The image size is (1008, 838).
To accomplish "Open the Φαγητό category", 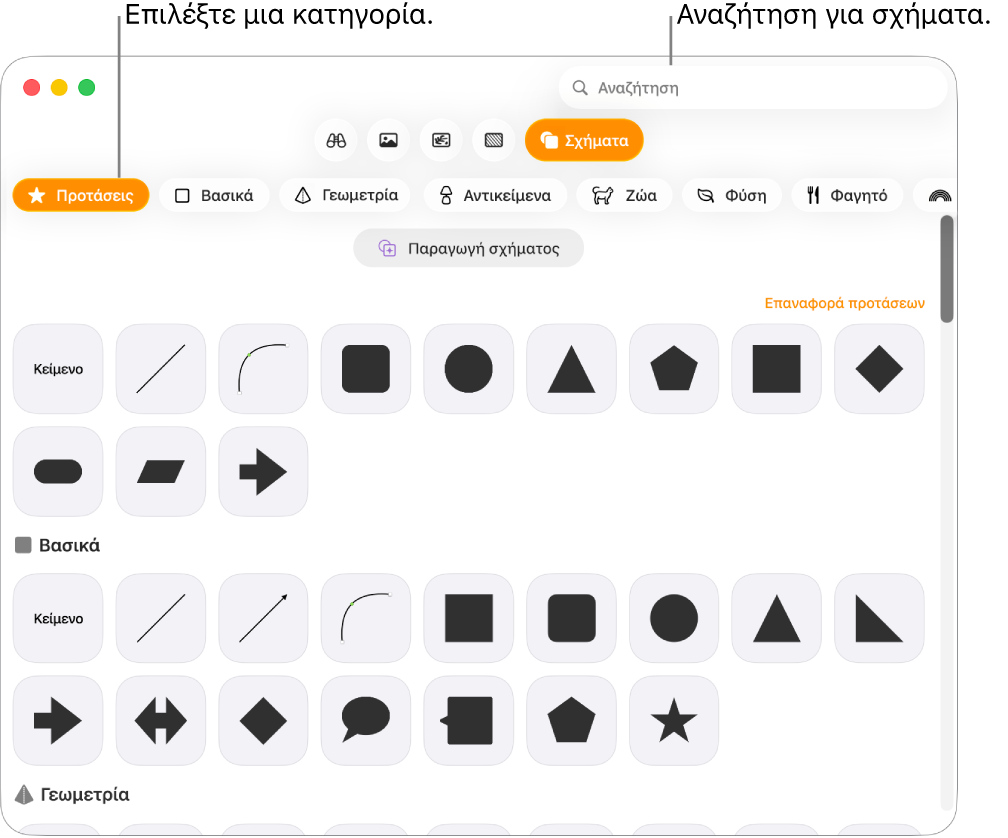I will tap(847, 195).
